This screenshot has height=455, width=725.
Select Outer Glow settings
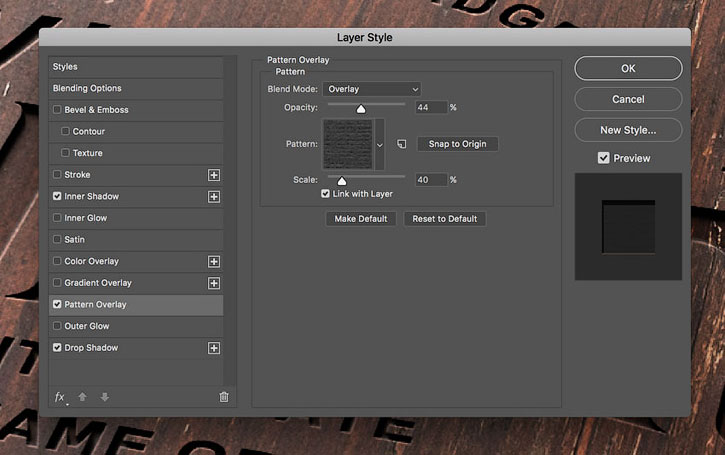point(87,326)
